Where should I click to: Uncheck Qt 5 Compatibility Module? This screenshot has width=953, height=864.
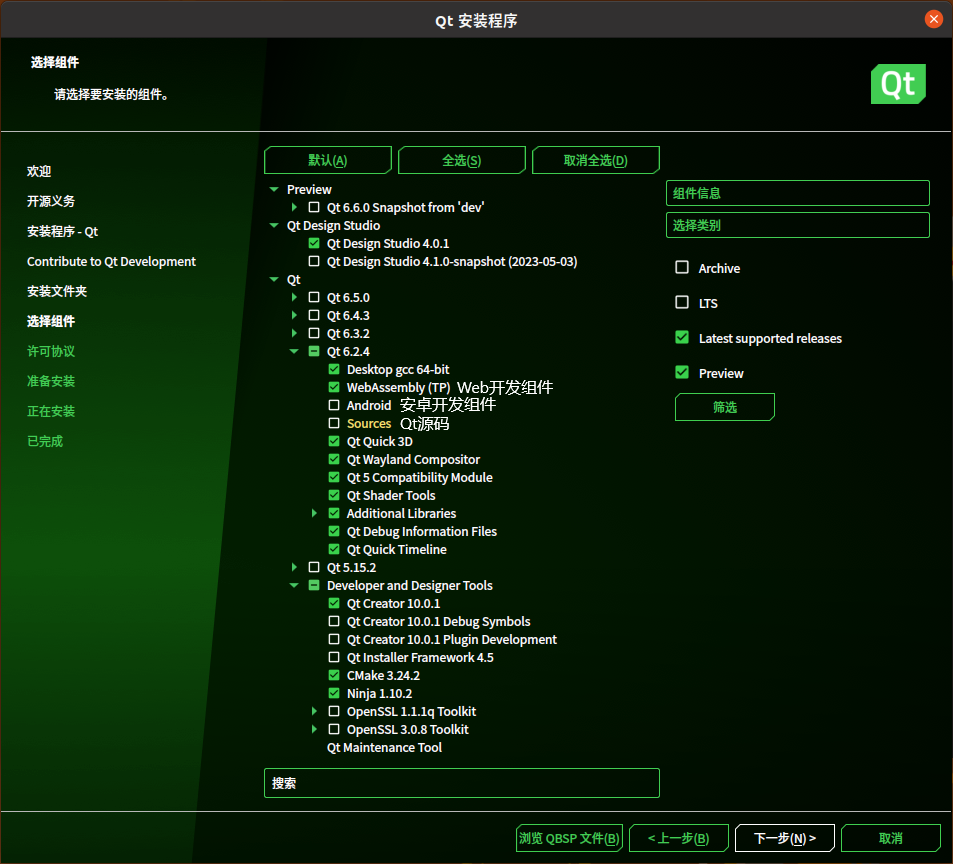coord(334,477)
